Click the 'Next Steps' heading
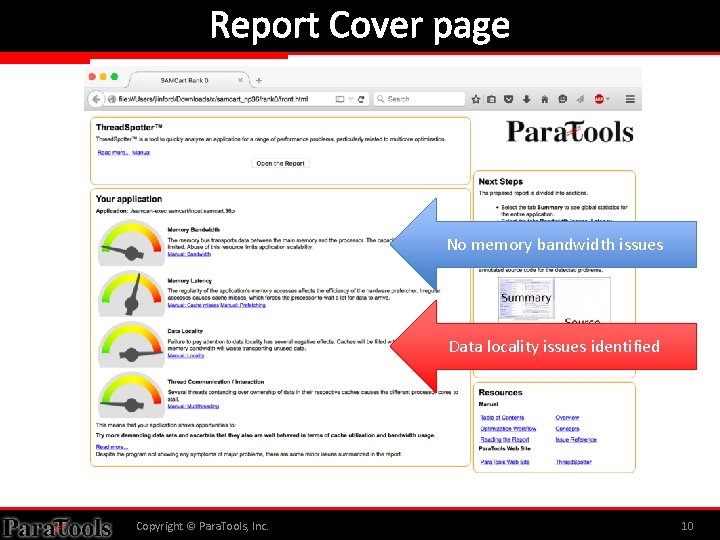Viewport: 720px width, 540px height. click(501, 181)
